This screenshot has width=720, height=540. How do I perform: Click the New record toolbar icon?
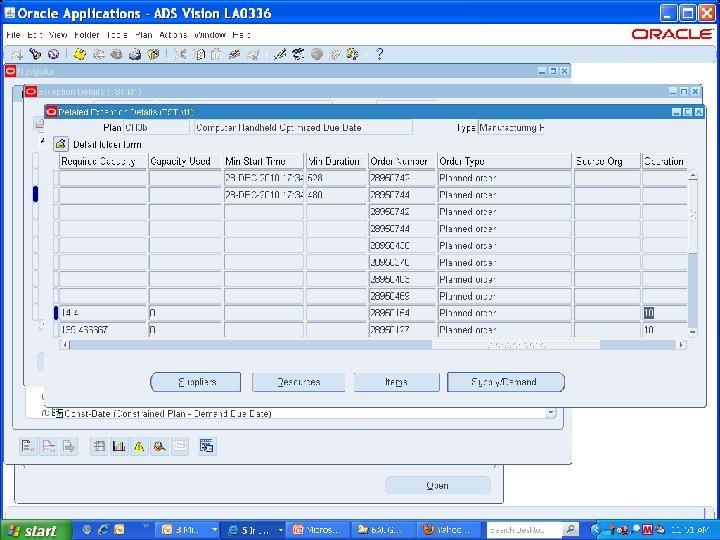tap(17, 55)
